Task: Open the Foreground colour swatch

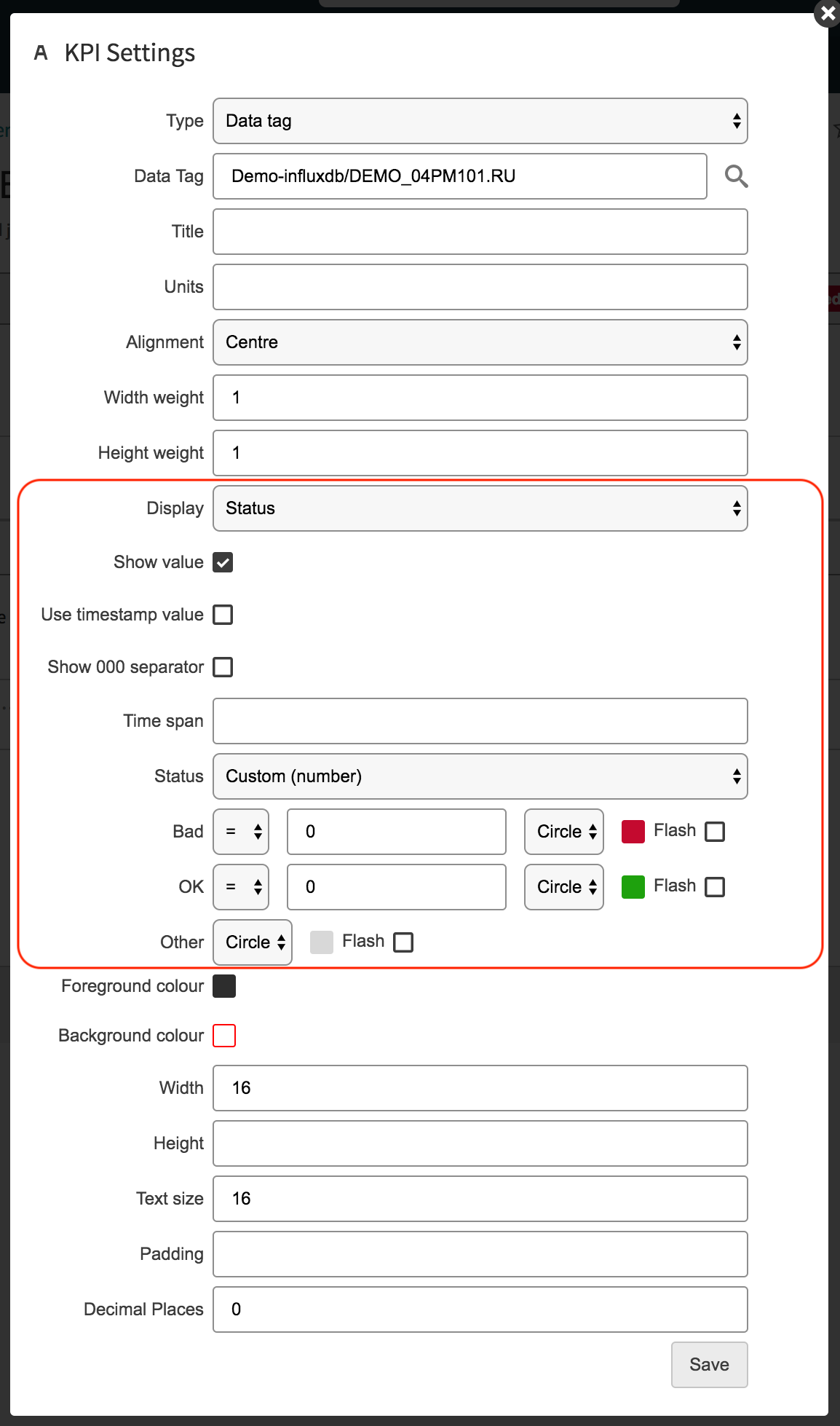Action: (224, 986)
